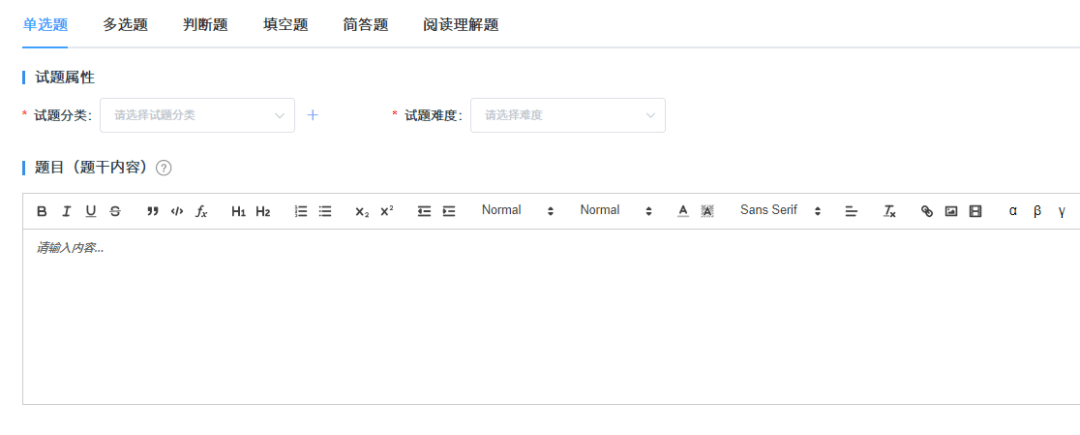
Task: Increase indent with the indent icon
Action: coord(449,211)
